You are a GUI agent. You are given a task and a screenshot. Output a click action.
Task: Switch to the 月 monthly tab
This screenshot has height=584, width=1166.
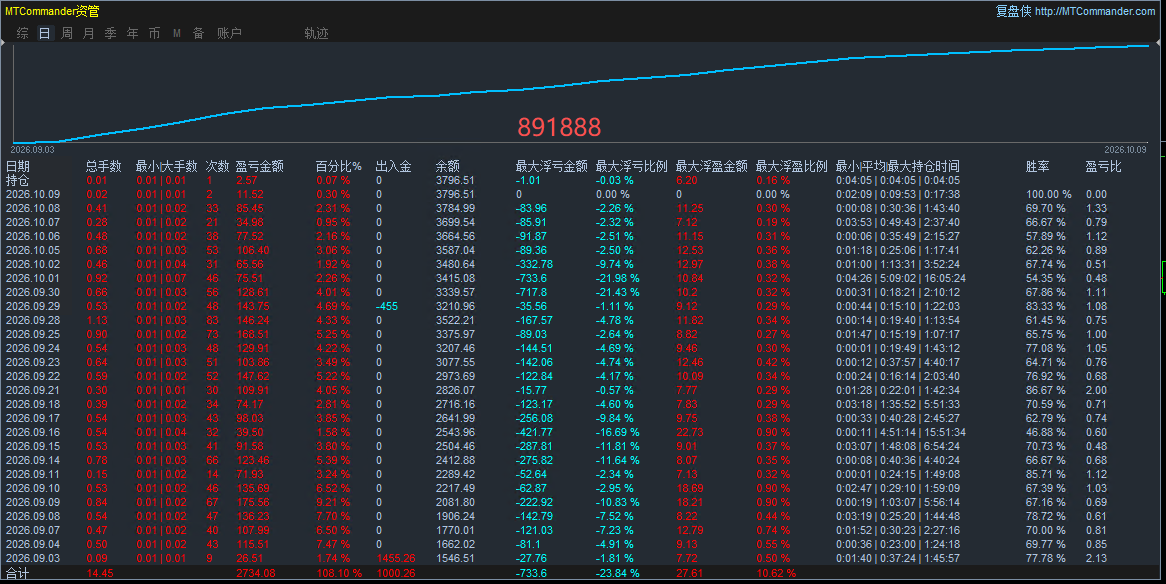pyautogui.click(x=88, y=33)
